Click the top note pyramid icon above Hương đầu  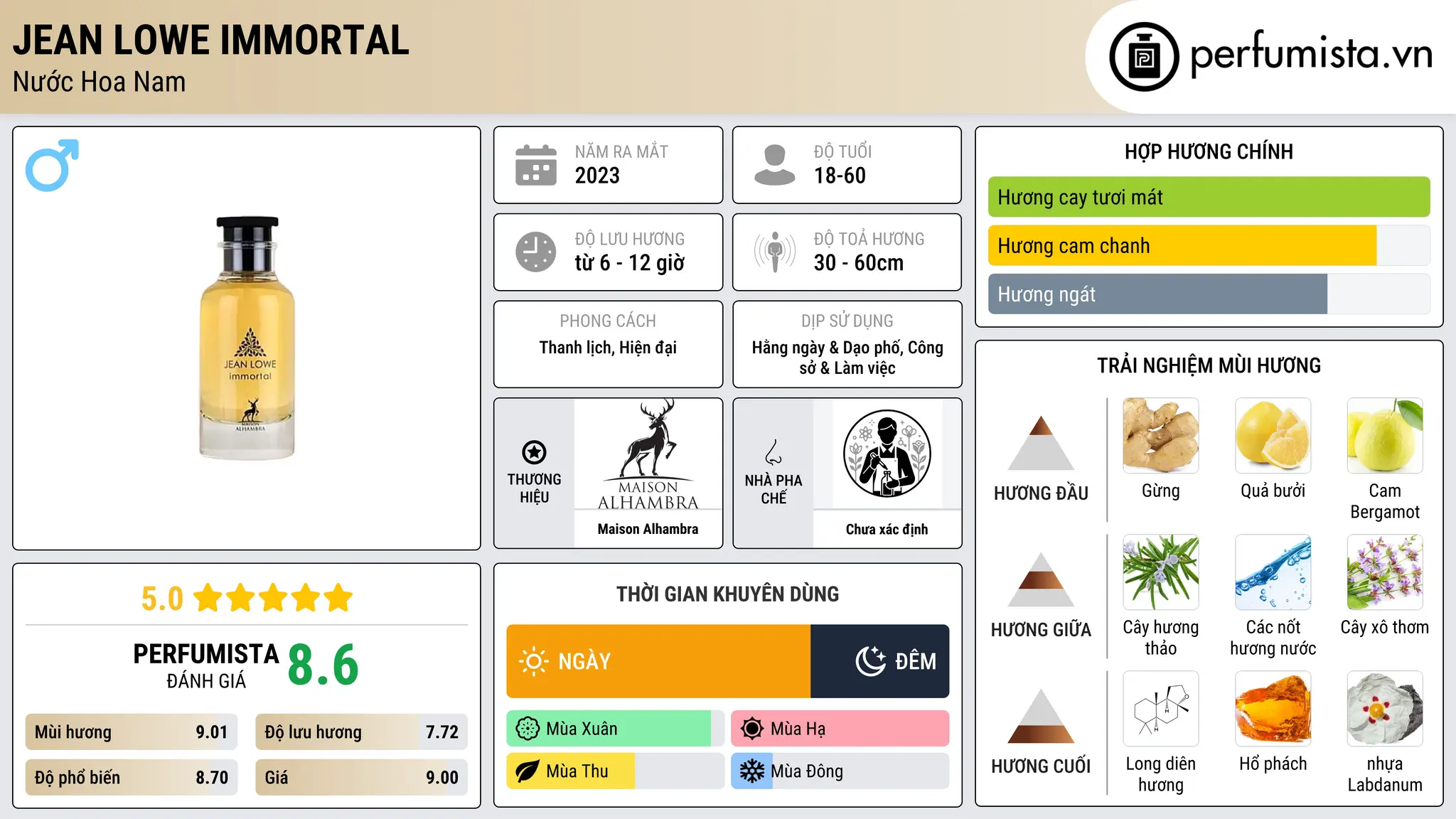[1041, 443]
